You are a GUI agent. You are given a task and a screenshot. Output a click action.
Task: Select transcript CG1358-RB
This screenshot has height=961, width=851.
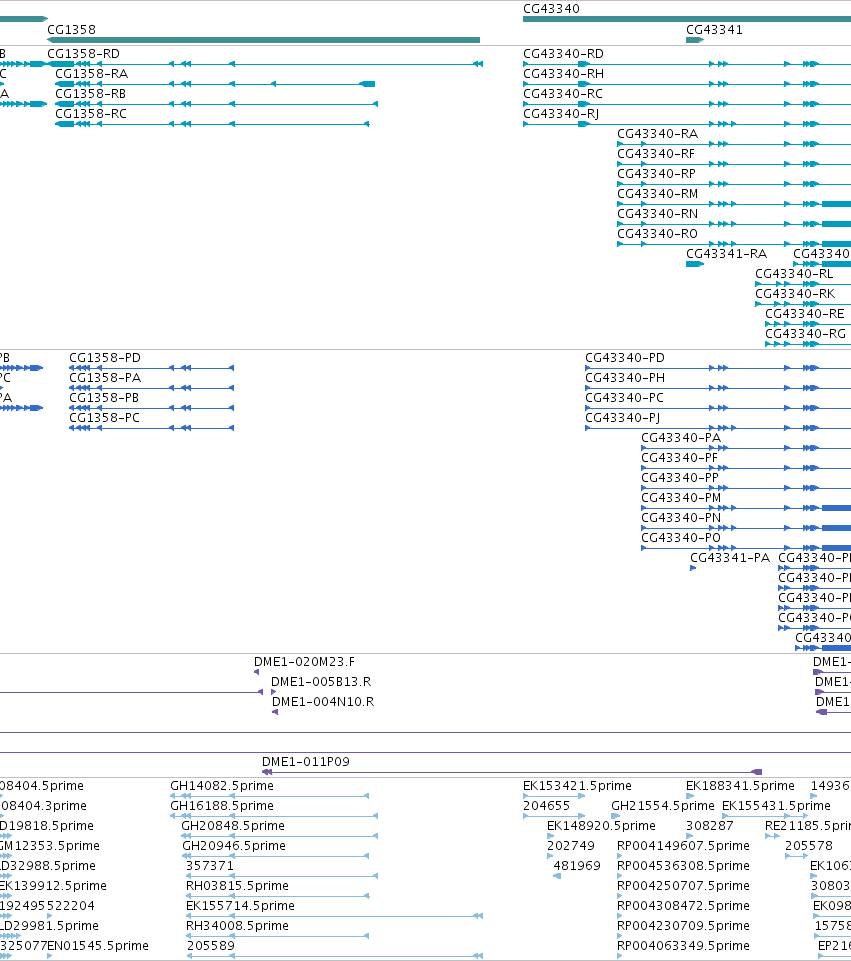point(91,93)
